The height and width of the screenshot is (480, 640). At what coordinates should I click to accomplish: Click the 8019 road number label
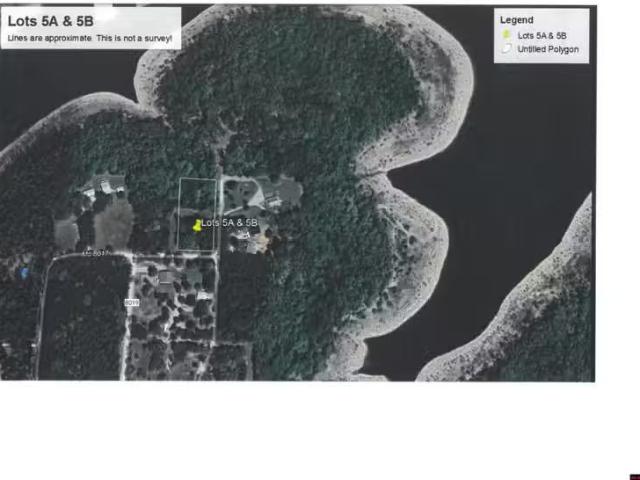[132, 301]
